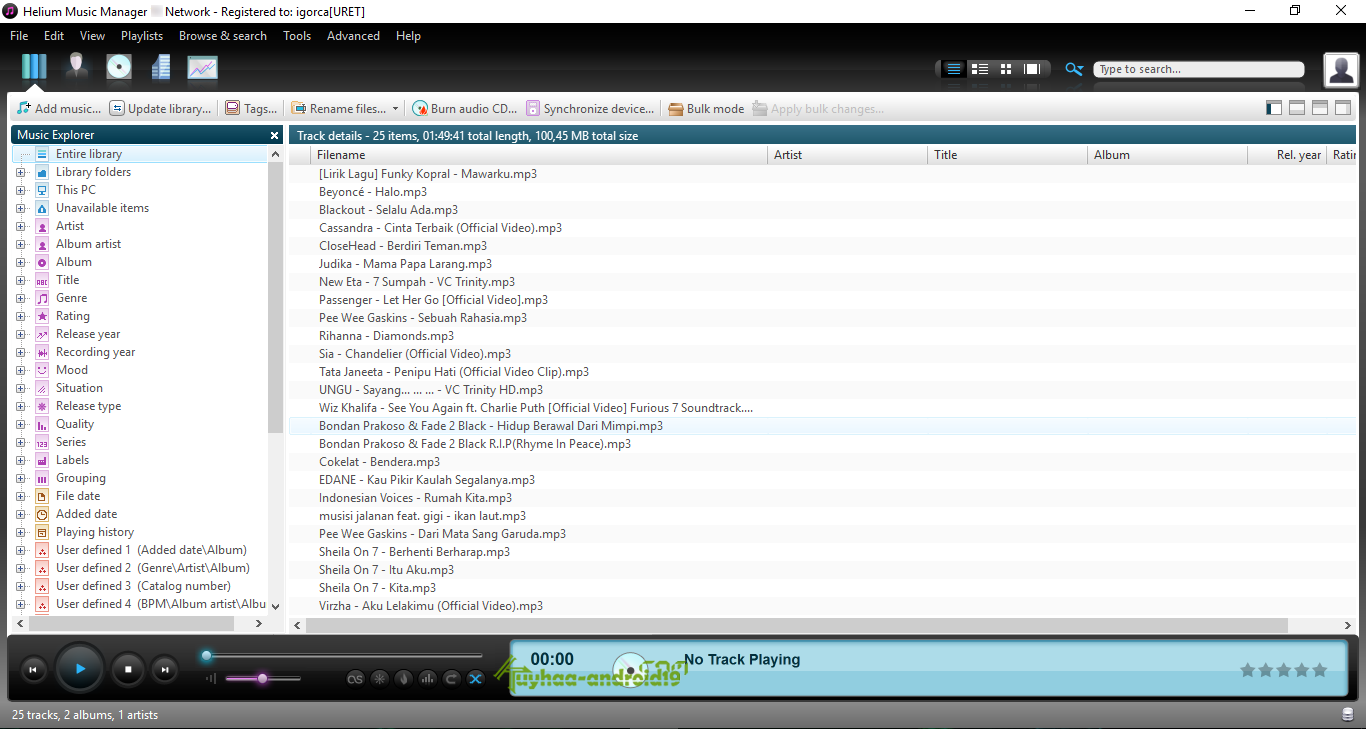Toggle the top panel layout icon
Image resolution: width=1366 pixels, height=729 pixels.
[1320, 108]
